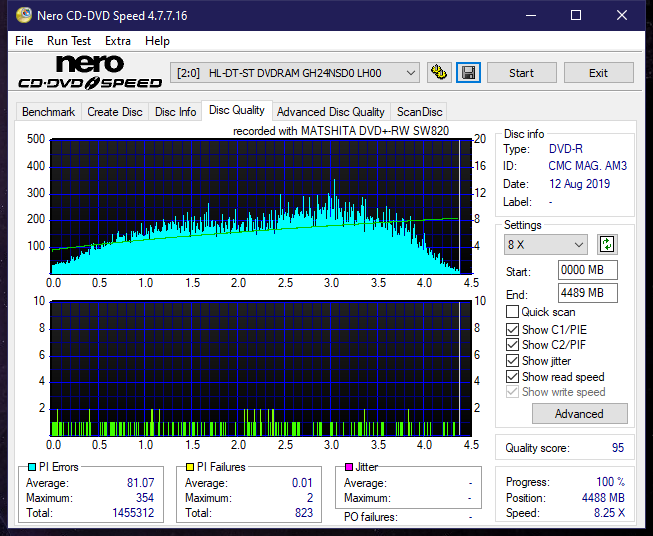653x536 pixels.
Task: Click the disabled Show write speed checkbox
Action: (512, 392)
